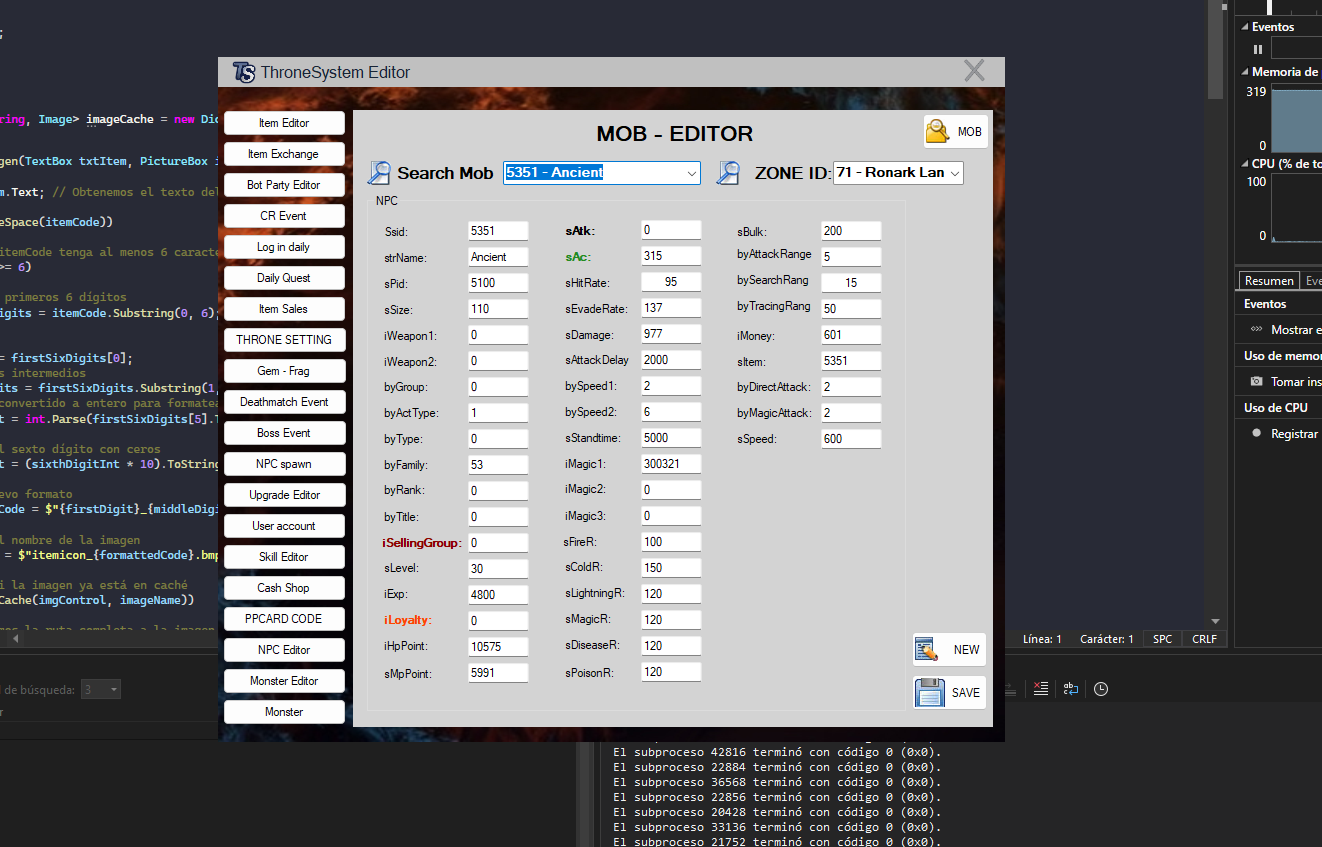1322x847 pixels.
Task: Open THRONE SETTING
Action: (x=284, y=340)
